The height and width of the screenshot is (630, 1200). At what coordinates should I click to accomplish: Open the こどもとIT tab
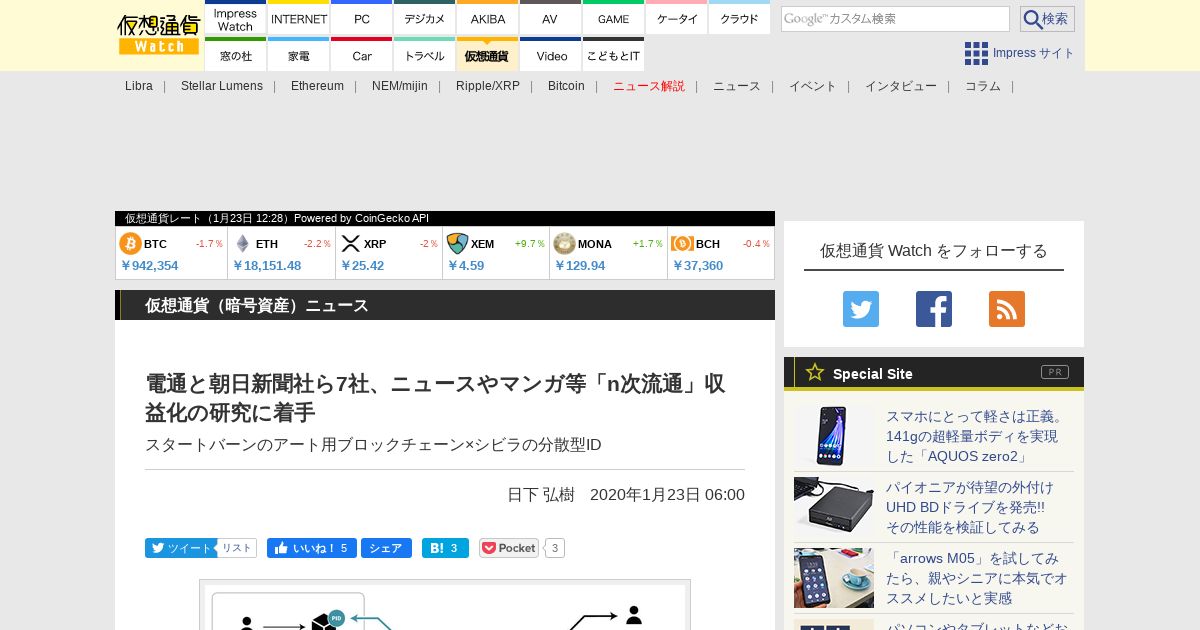coord(613,55)
